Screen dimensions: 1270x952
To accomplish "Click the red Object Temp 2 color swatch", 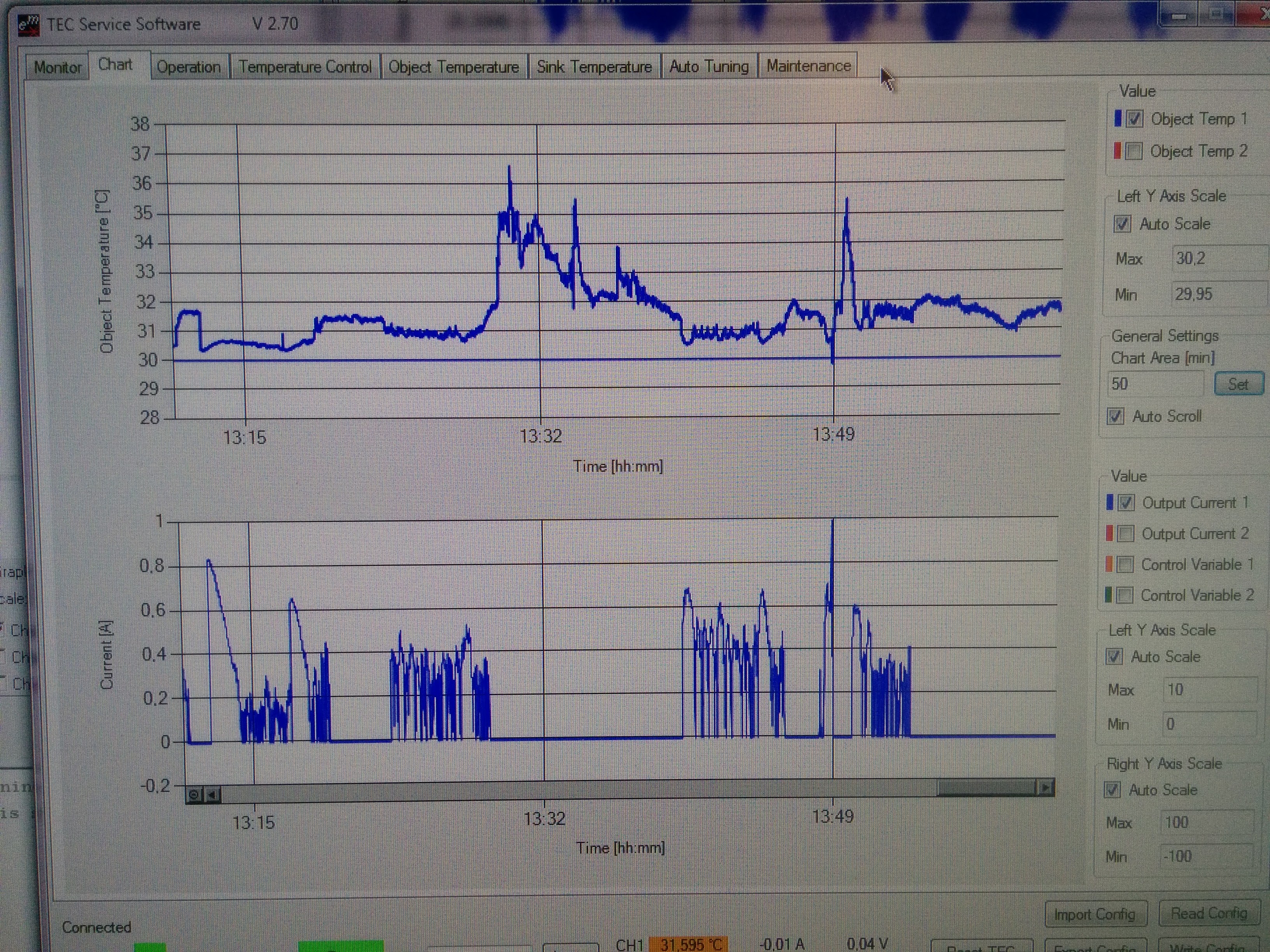I will coord(1117,150).
